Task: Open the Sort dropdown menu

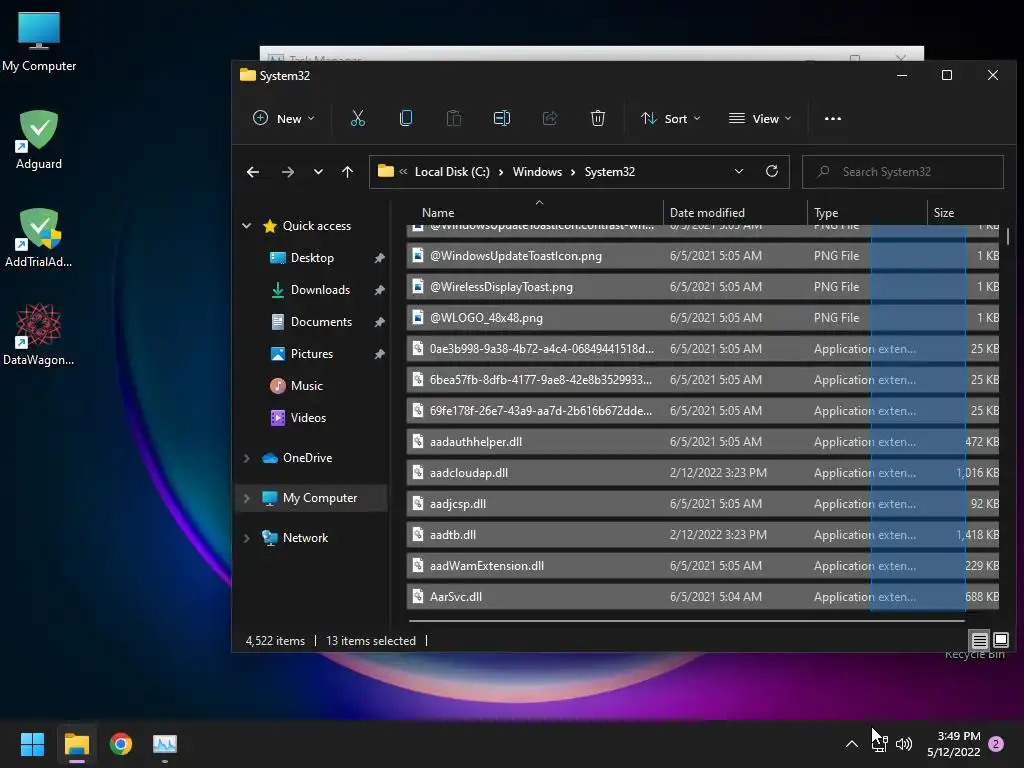Action: (671, 118)
